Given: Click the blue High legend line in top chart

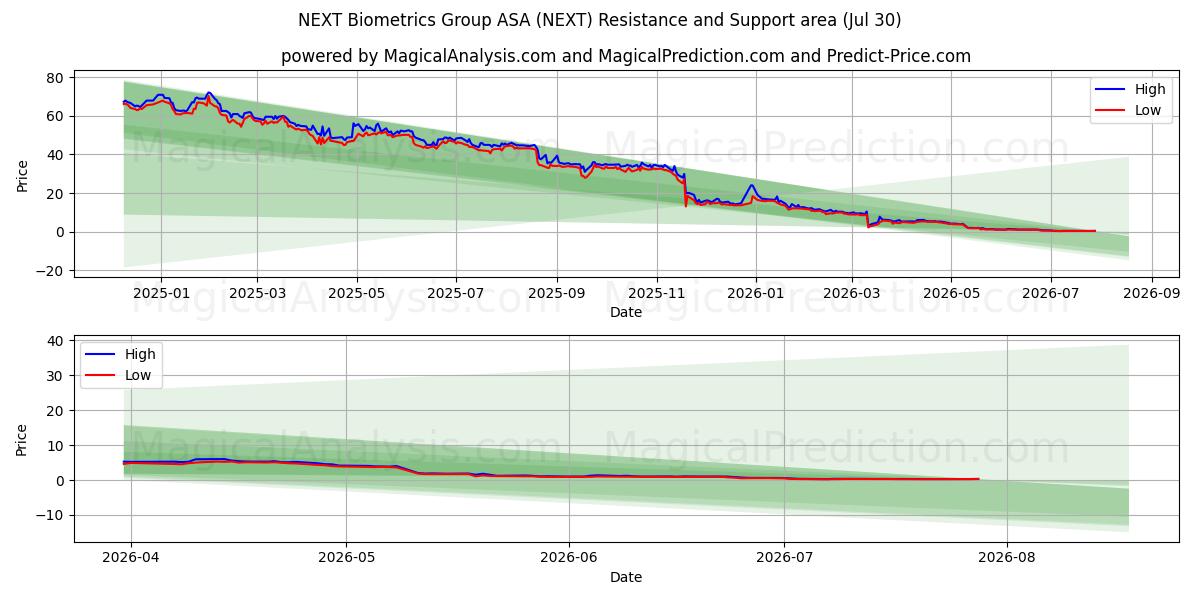Looking at the screenshot, I should [x=1111, y=90].
